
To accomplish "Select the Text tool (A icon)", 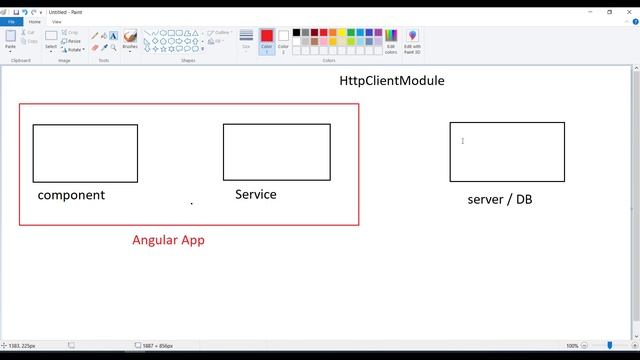I will click(x=113, y=36).
